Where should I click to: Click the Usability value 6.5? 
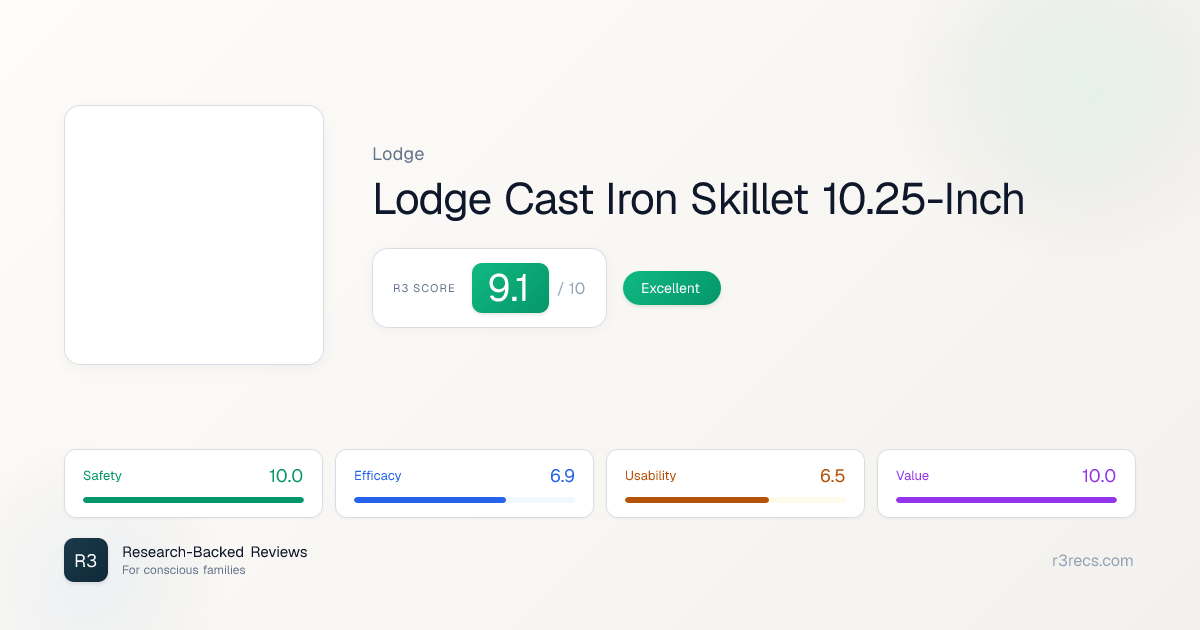833,476
